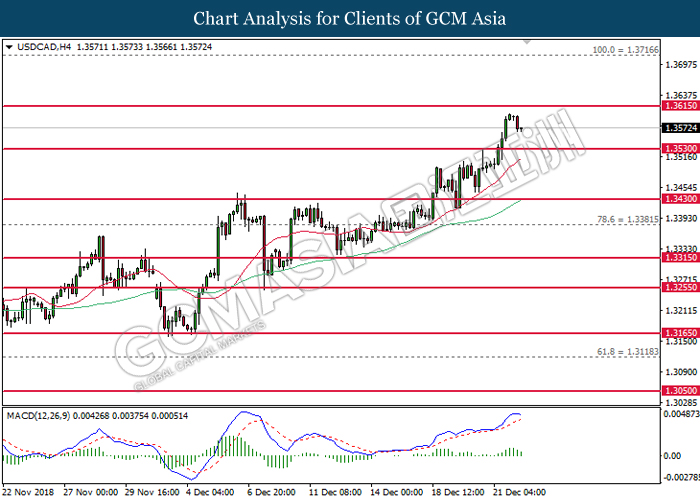
Task: Select the MACD(12,26,9) indicator label
Action: click(x=38, y=416)
